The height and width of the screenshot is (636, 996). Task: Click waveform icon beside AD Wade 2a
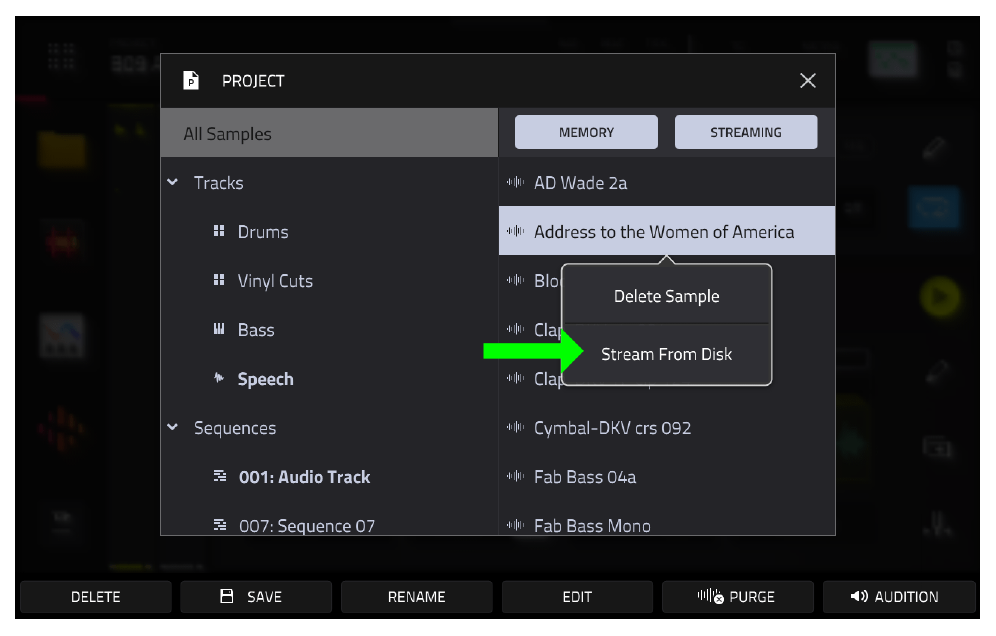pos(515,182)
